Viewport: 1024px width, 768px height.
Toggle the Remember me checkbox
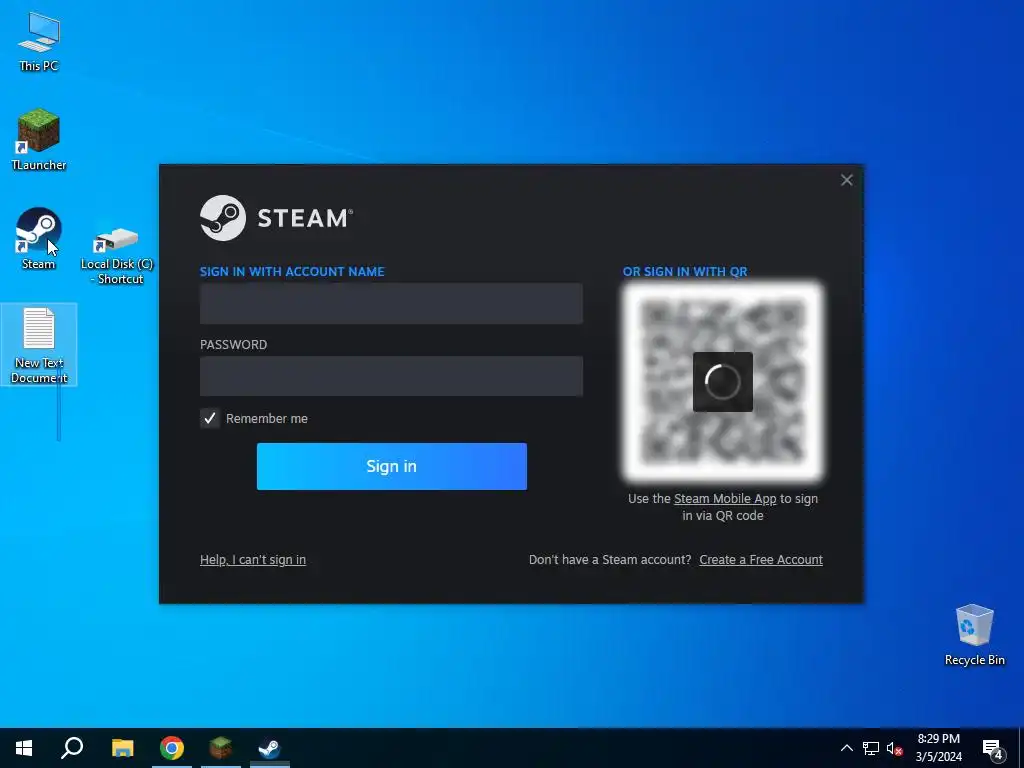[210, 419]
